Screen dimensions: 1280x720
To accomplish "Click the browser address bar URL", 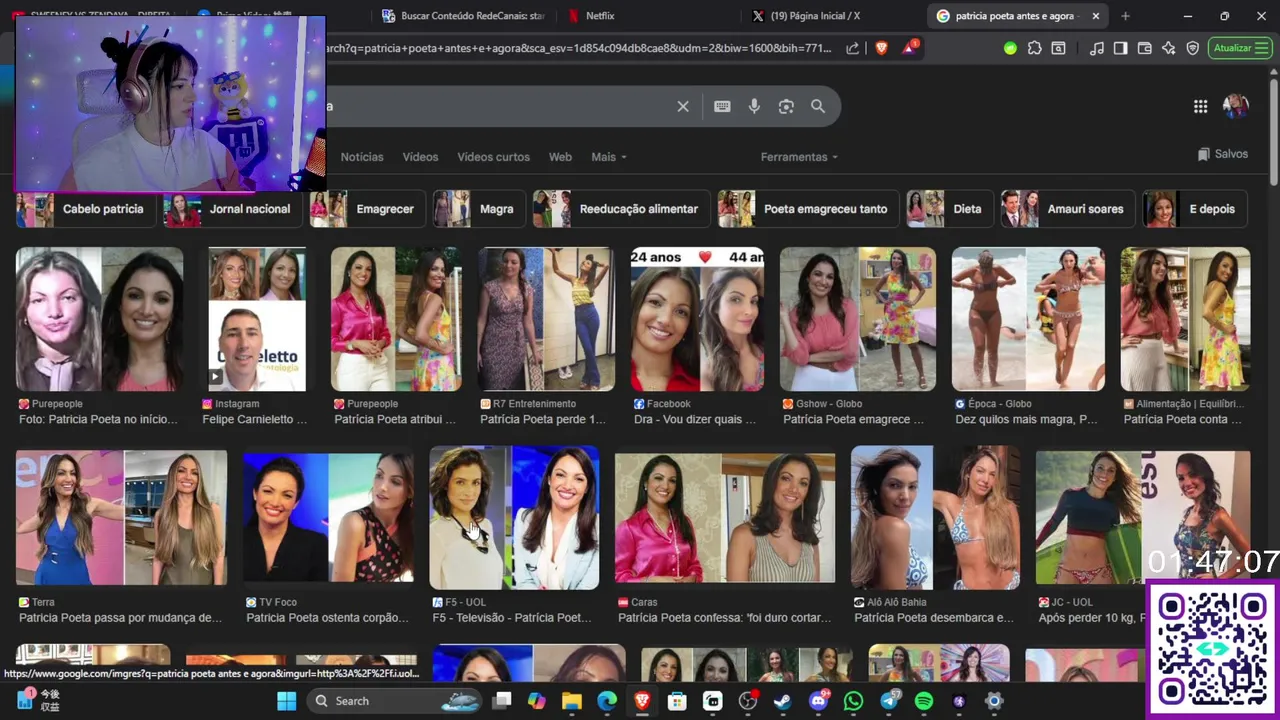I will (580, 48).
